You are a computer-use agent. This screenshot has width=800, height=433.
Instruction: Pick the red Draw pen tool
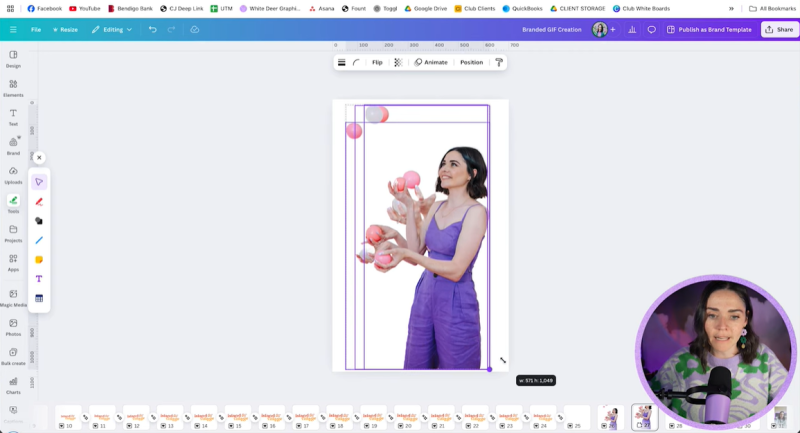click(x=39, y=201)
